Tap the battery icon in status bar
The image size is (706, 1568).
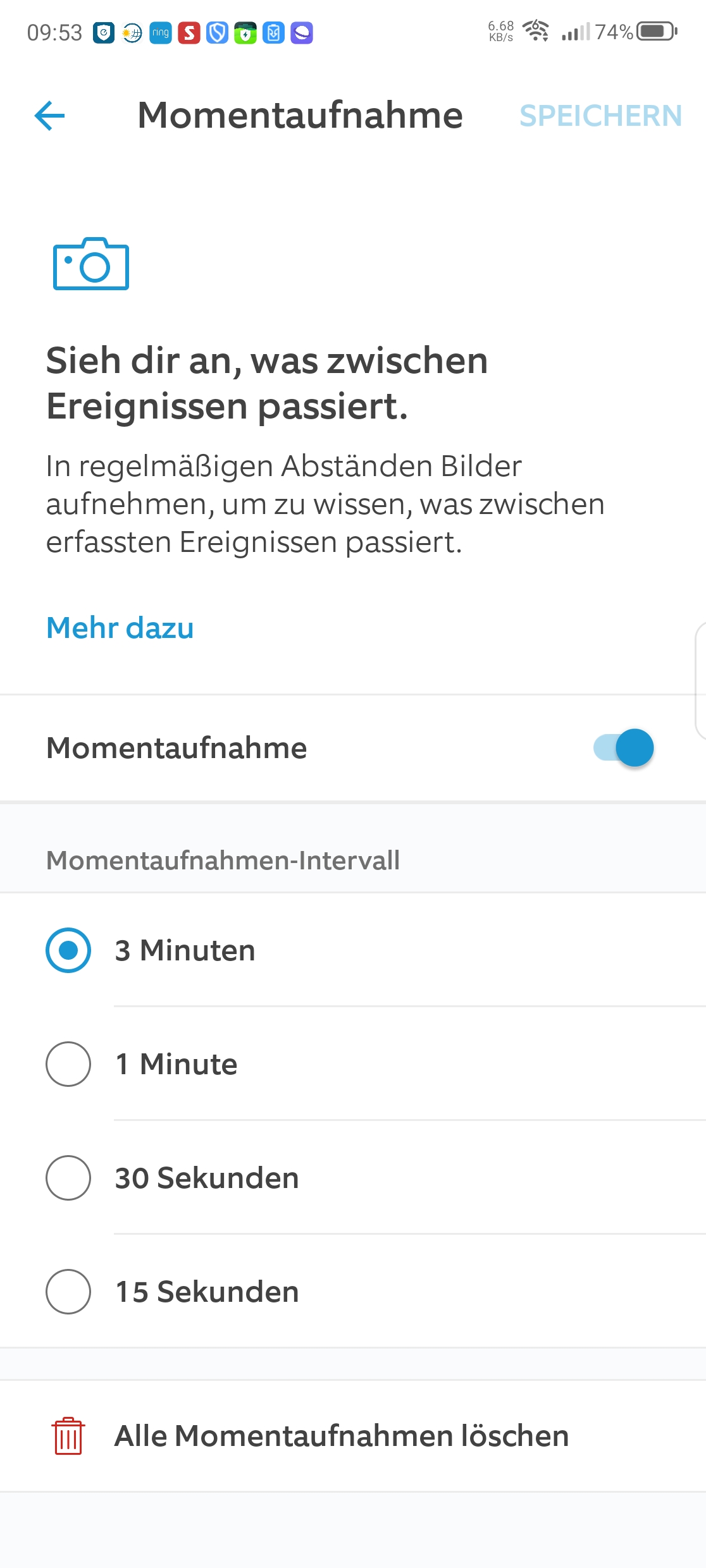657,31
